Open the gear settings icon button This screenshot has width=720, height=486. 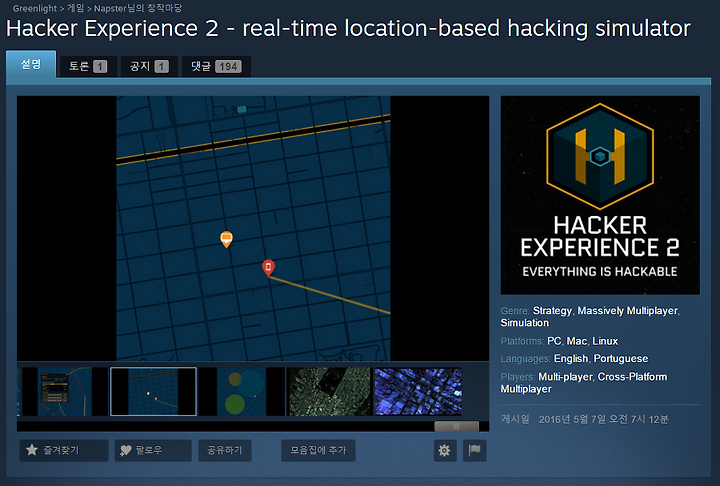[444, 450]
